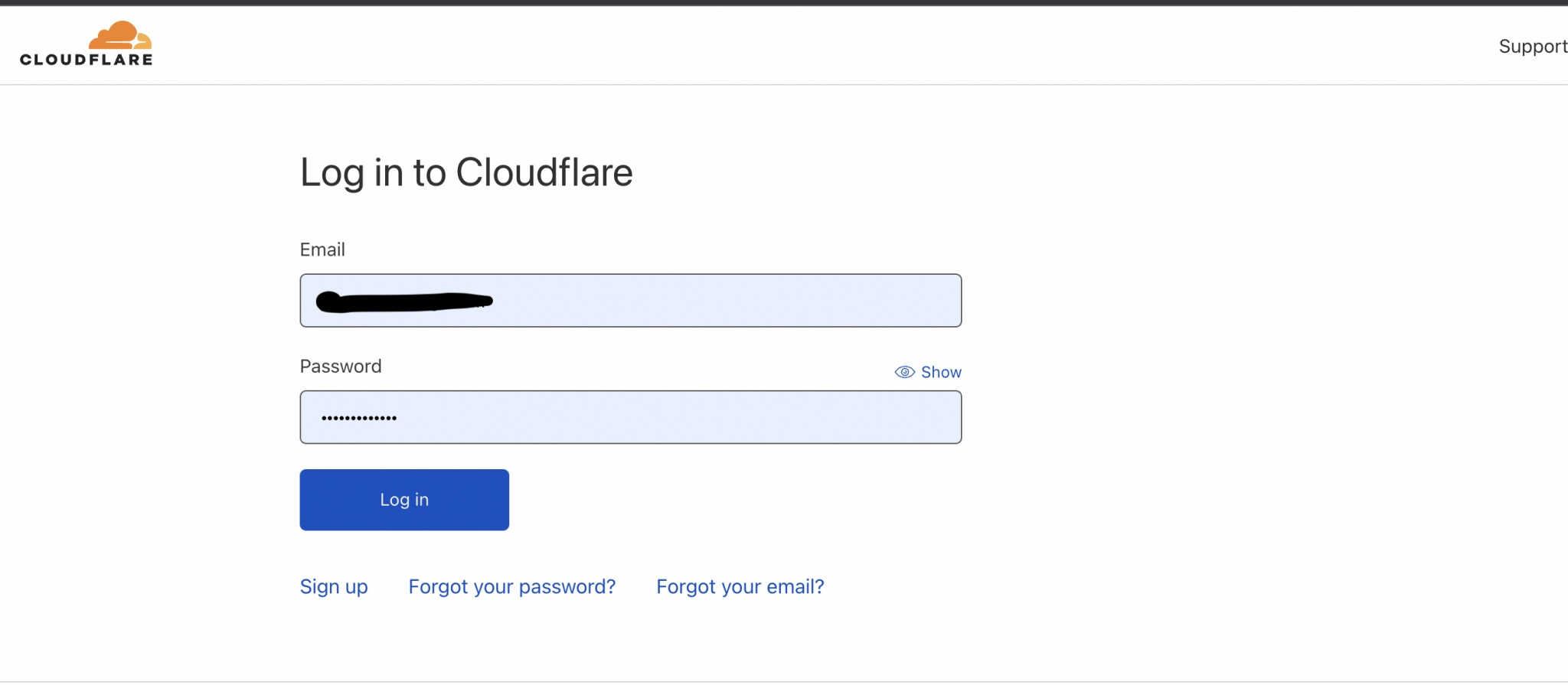This screenshot has height=685, width=1568.
Task: Click the eye icon beside Show
Action: tap(905, 372)
